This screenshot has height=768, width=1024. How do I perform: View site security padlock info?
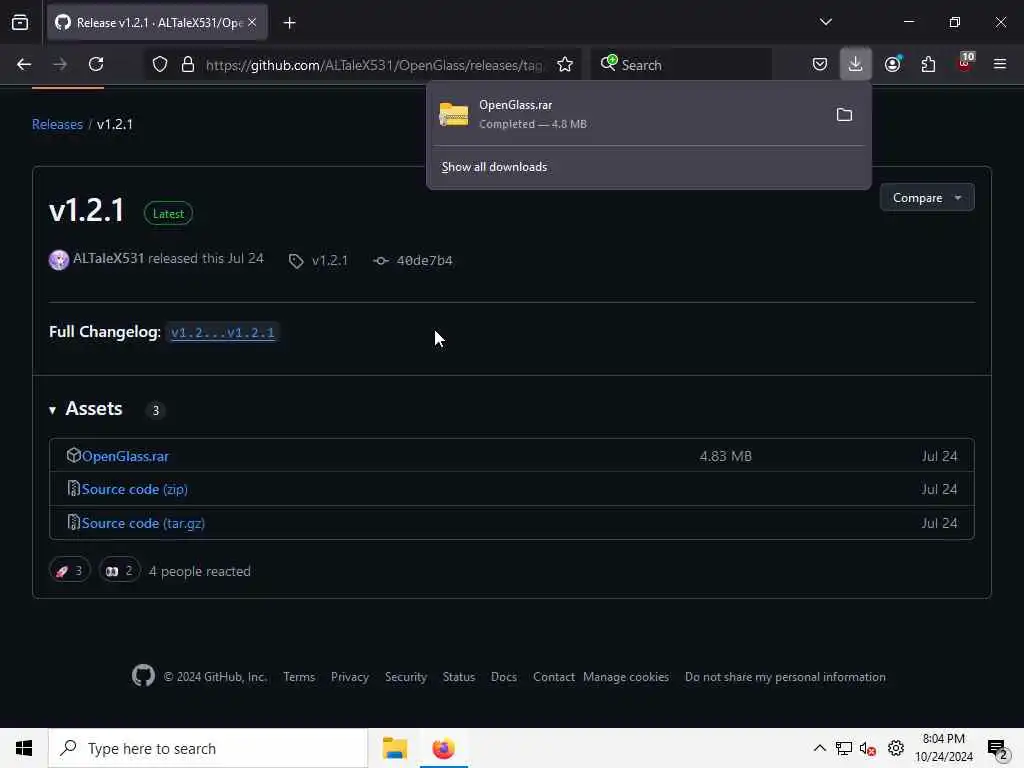187,65
